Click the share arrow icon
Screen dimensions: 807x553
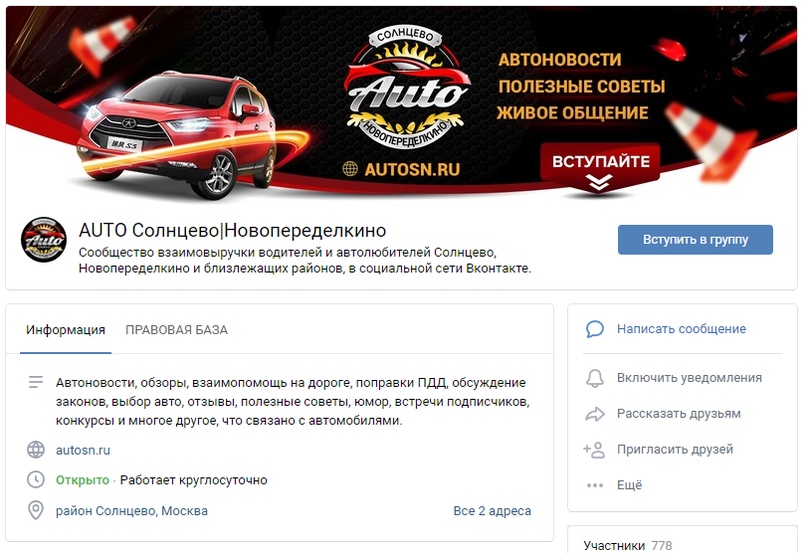click(x=594, y=414)
